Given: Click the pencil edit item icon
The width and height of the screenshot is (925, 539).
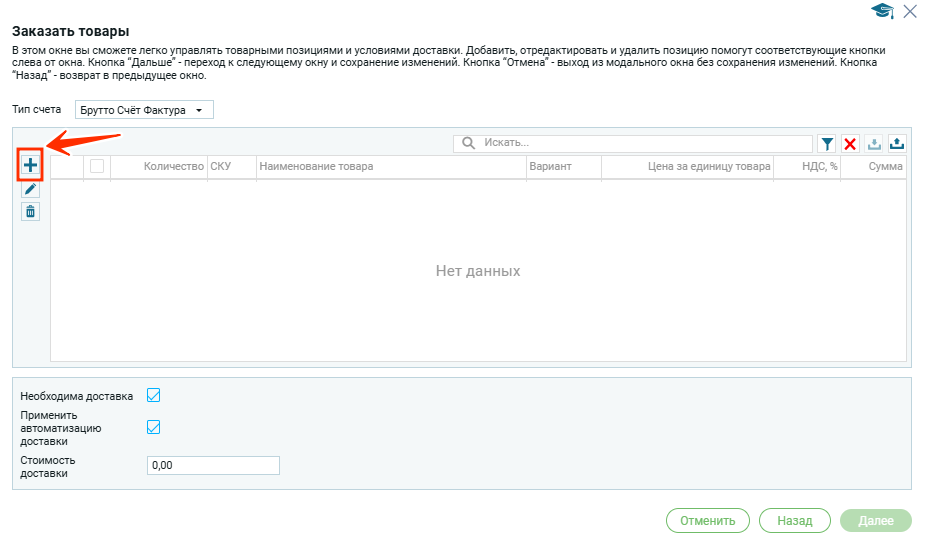Looking at the screenshot, I should coord(30,189).
